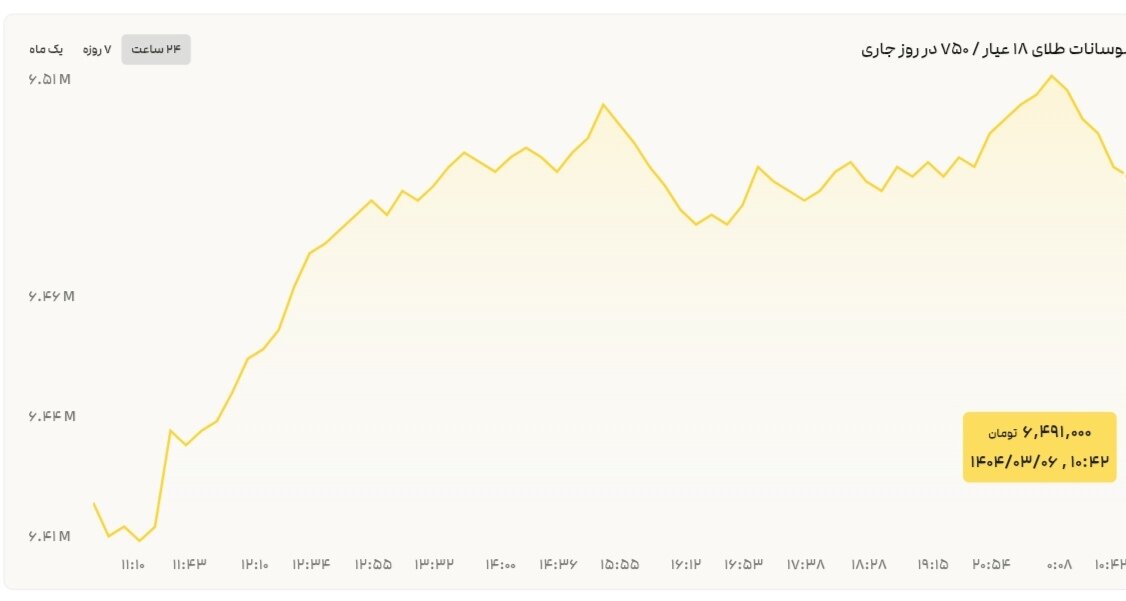Viewport: 1126px width, 601px height.
Task: Click the 11:43 time axis marker
Action: coord(189,565)
